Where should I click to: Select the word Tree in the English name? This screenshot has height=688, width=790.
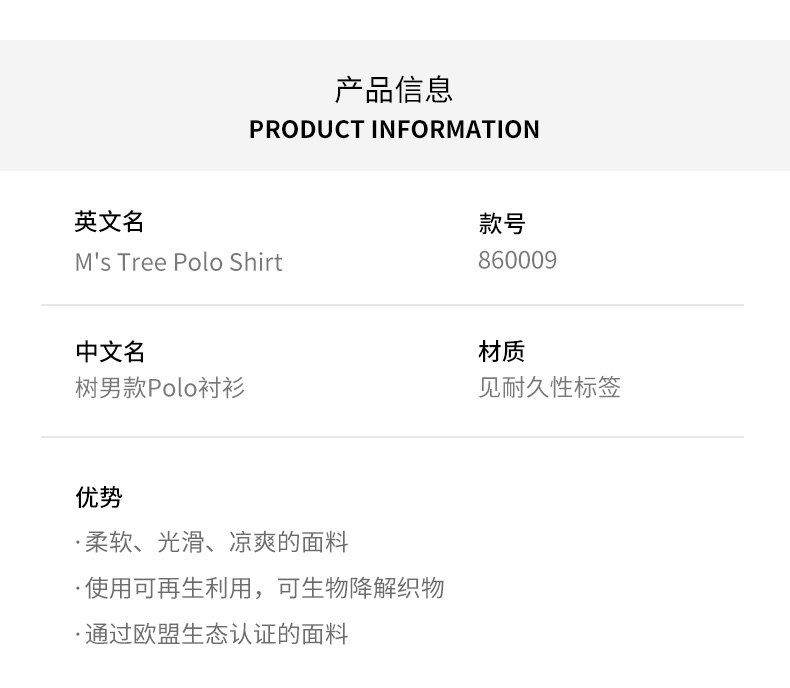coord(141,262)
